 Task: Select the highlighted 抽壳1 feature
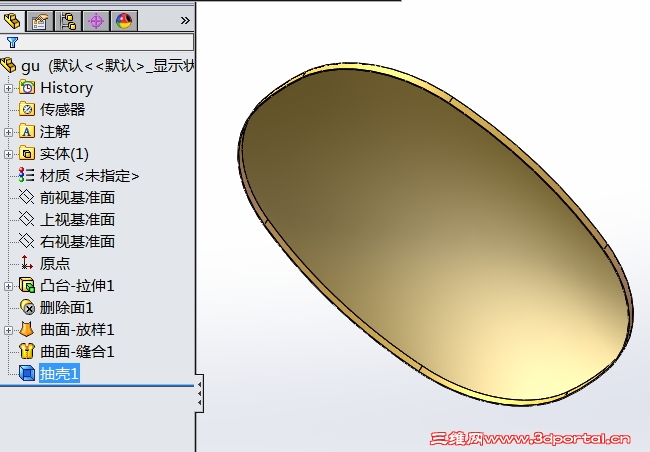coord(59,374)
